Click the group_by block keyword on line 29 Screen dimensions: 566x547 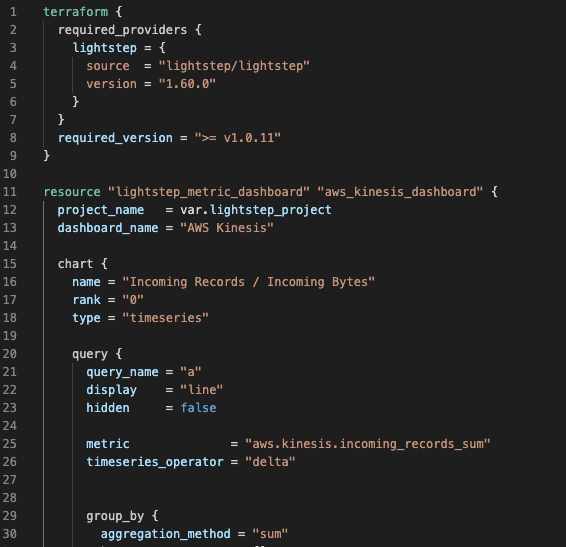(115, 516)
